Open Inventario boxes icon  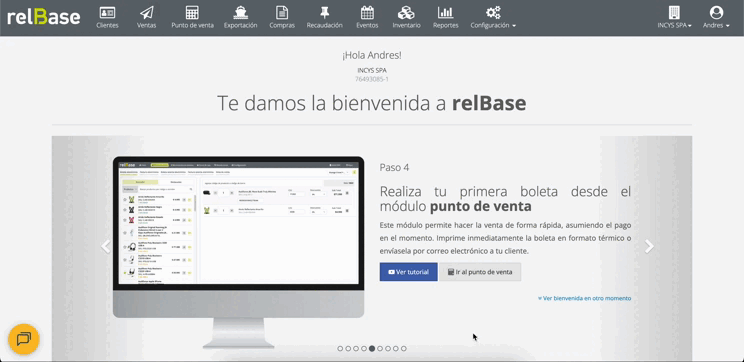tap(406, 12)
